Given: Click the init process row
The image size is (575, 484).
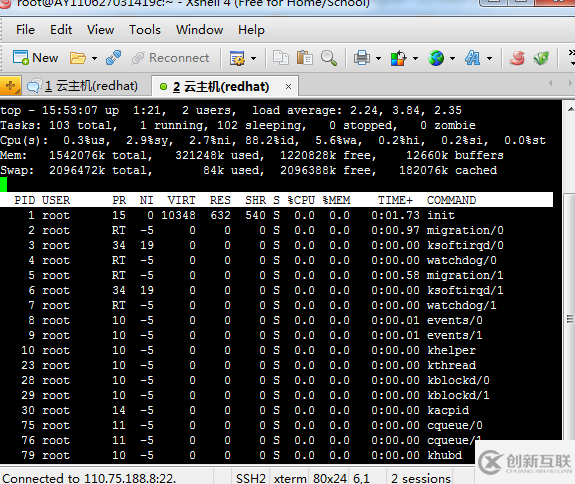Looking at the screenshot, I should (x=276, y=215).
